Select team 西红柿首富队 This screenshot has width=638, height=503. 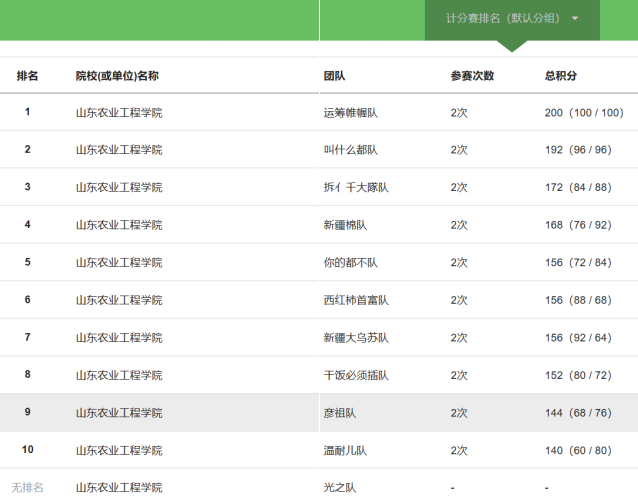[x=355, y=300]
